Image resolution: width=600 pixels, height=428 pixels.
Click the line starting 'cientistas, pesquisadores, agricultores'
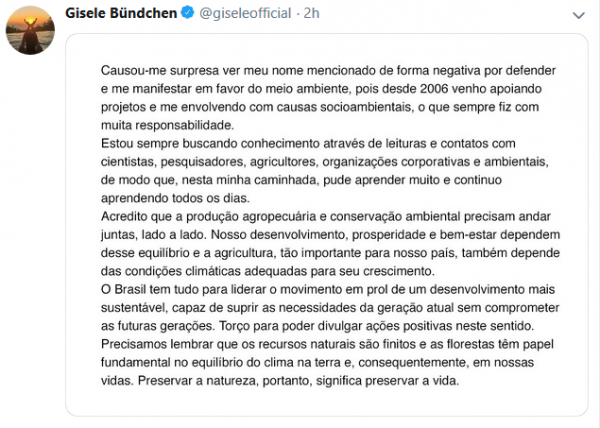[x=331, y=163]
